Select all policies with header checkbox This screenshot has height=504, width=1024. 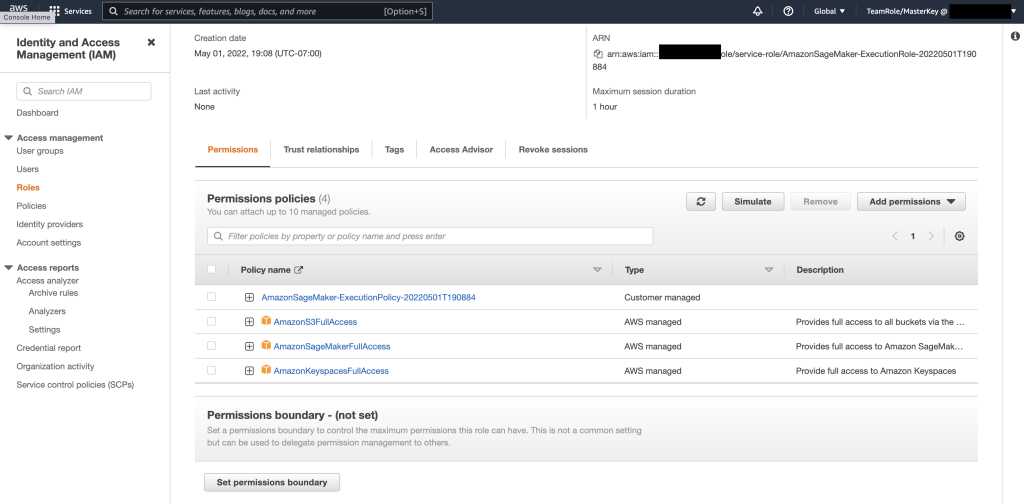pyautogui.click(x=211, y=269)
